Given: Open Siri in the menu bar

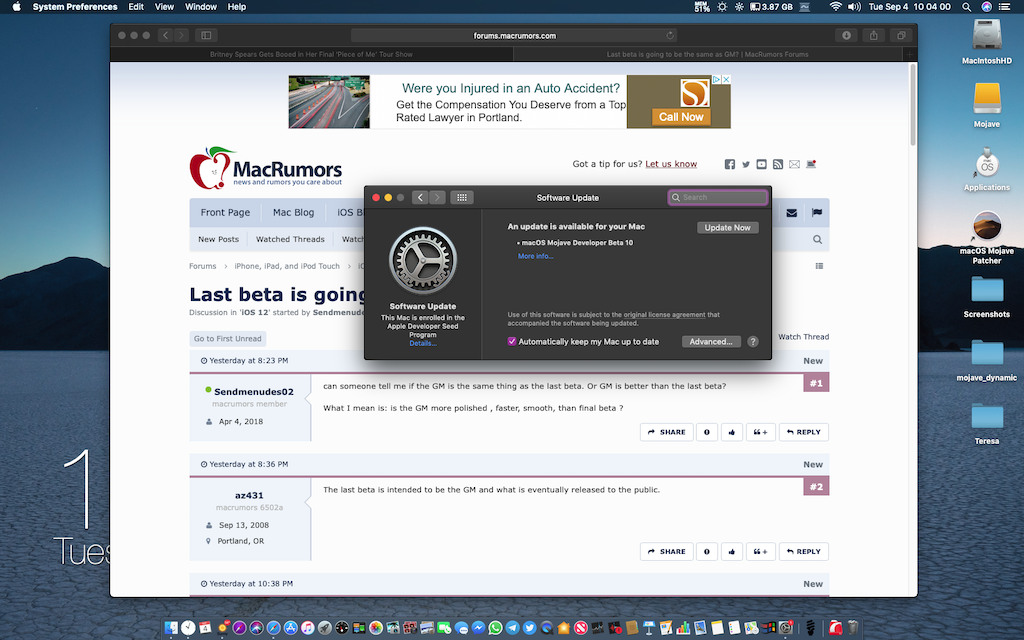Looking at the screenshot, I should tap(987, 7).
